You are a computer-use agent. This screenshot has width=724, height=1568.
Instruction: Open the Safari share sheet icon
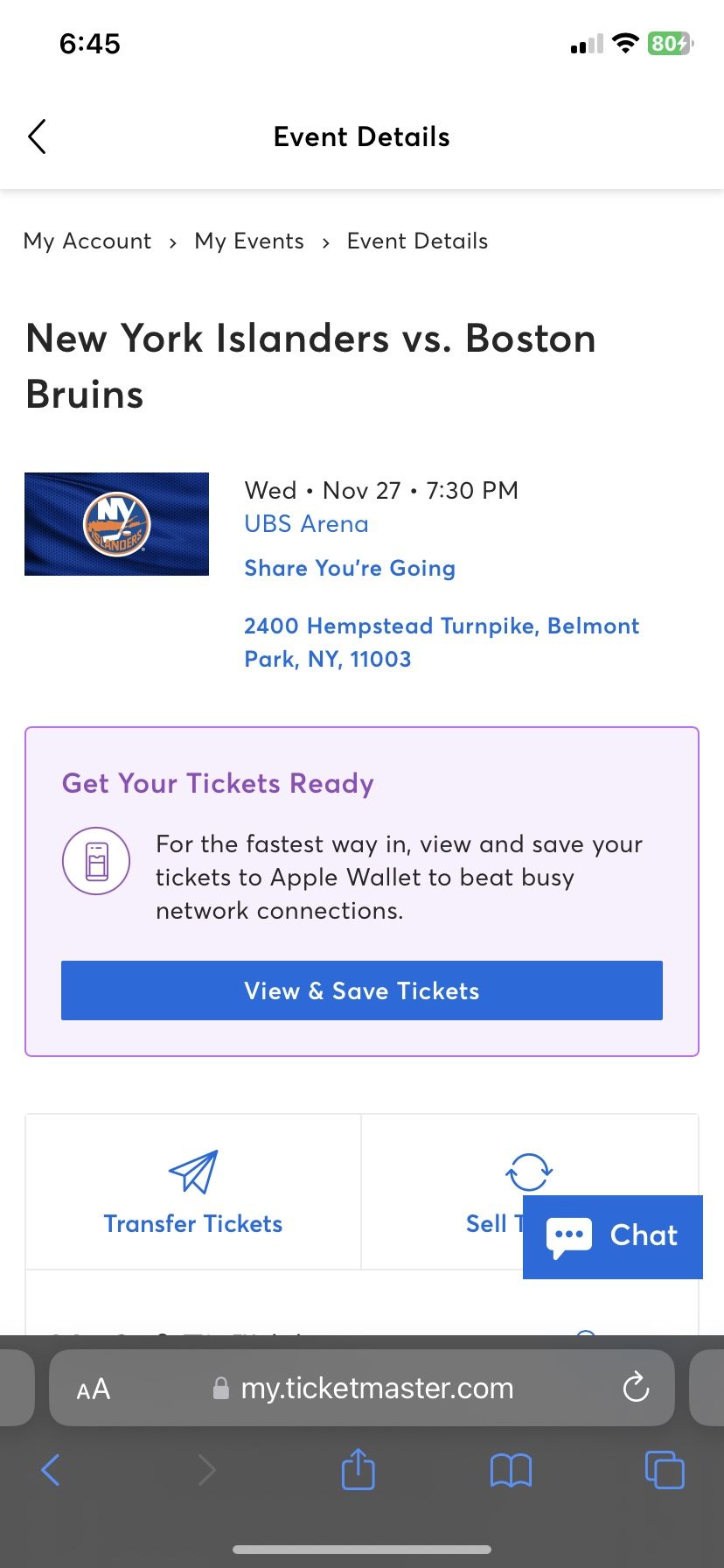[358, 1469]
